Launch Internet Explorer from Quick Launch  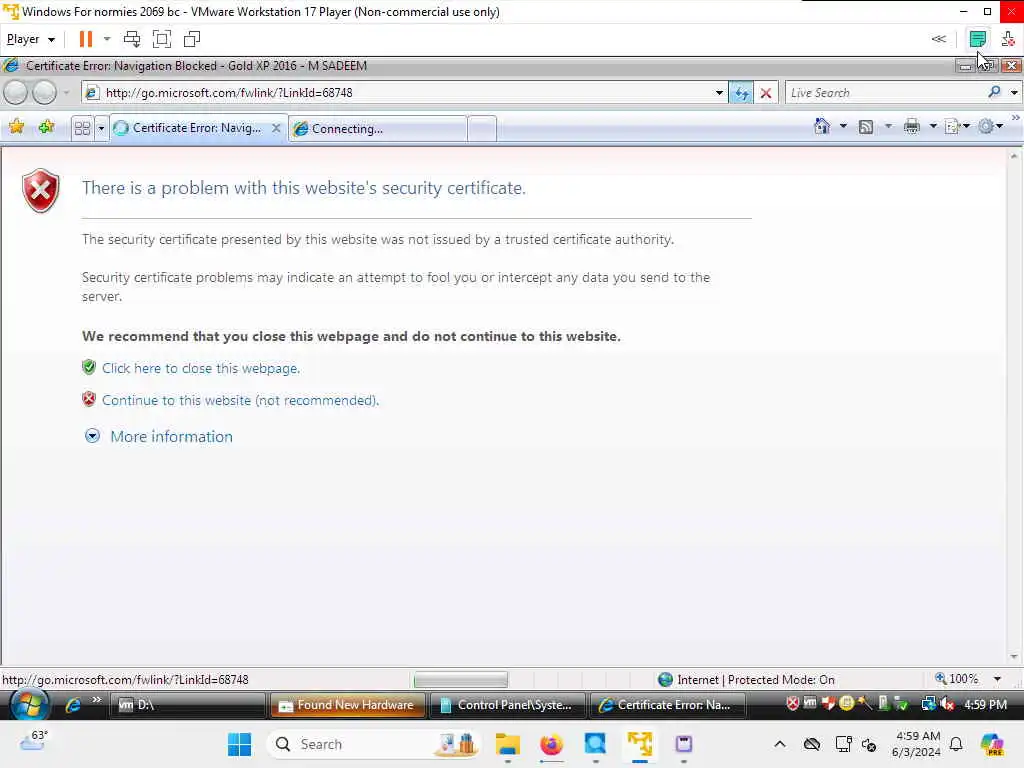click(x=72, y=705)
